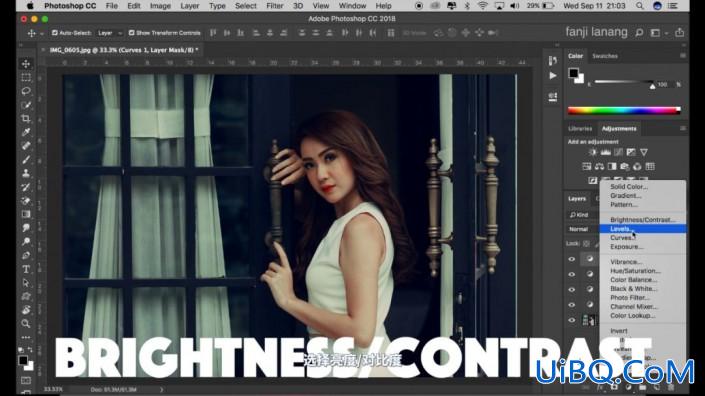Viewport: 705px width, 396px height.
Task: Select the Eyedropper tool
Action: (26, 132)
